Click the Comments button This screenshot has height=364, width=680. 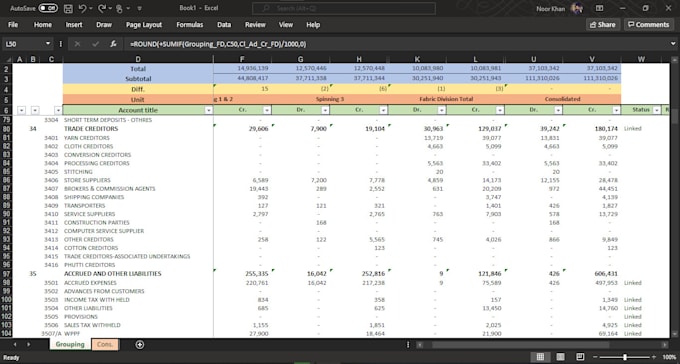[x=648, y=25]
